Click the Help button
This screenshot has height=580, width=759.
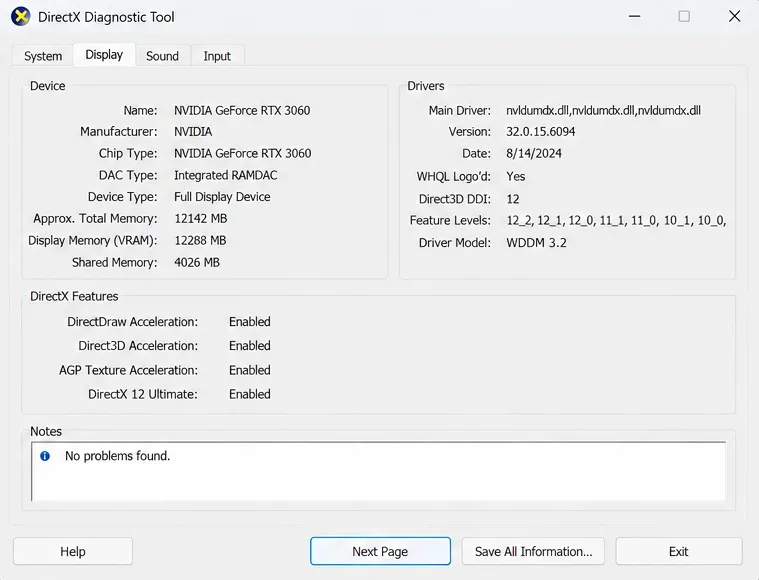pyautogui.click(x=73, y=551)
